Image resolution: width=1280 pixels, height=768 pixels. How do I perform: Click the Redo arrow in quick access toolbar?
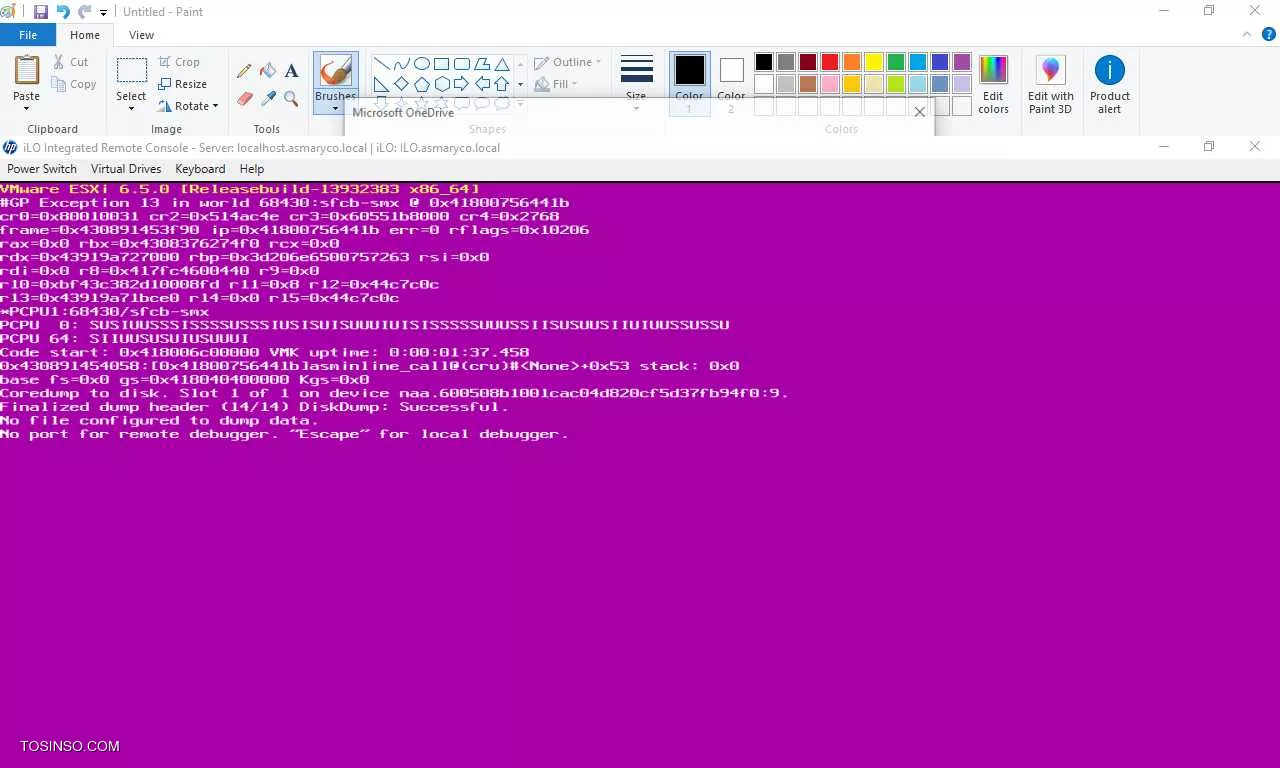pos(84,12)
